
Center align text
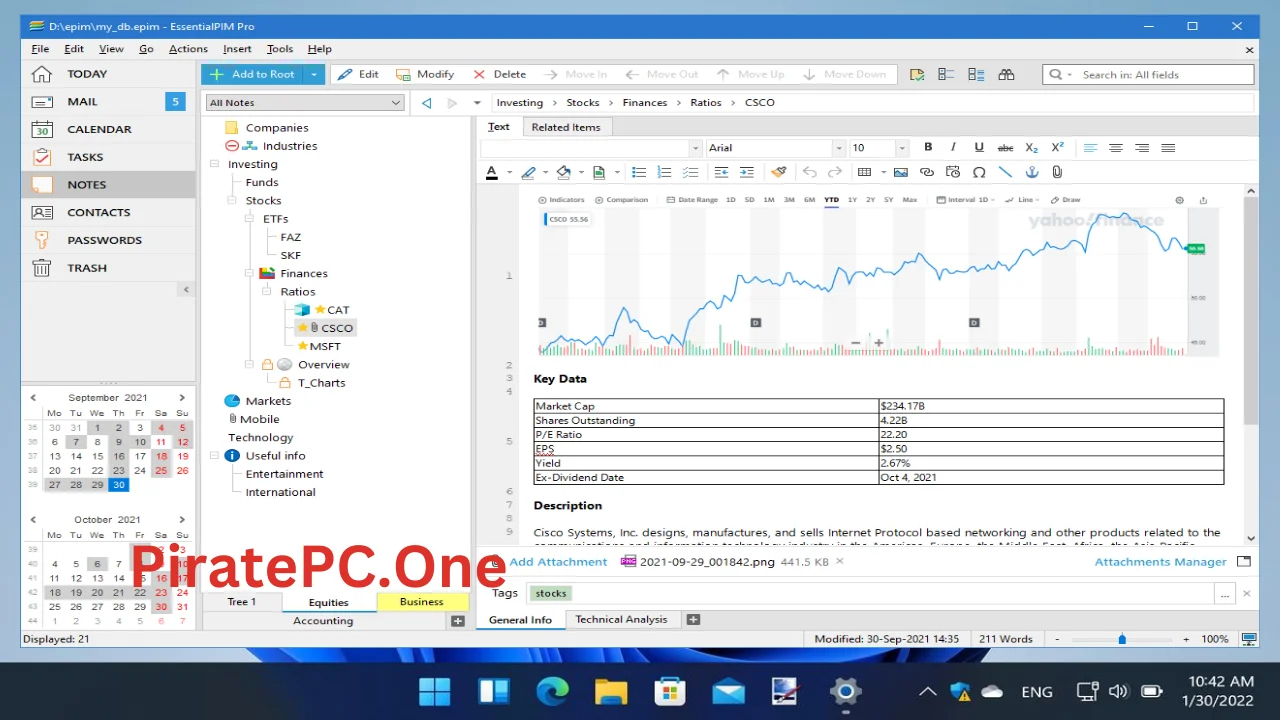[1116, 148]
